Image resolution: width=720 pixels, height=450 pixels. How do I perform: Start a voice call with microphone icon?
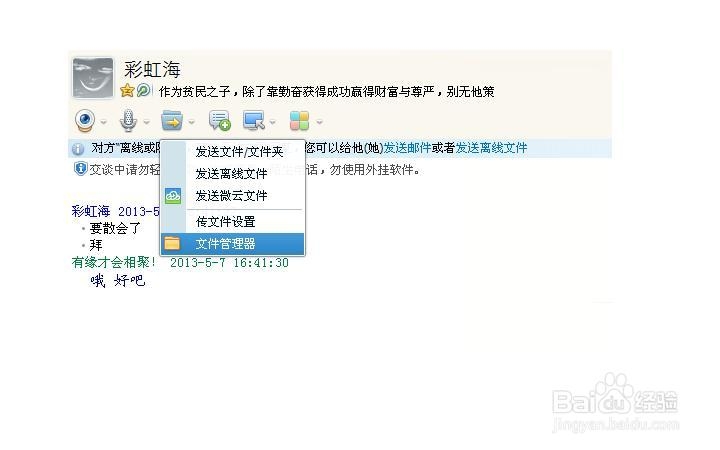[128, 121]
